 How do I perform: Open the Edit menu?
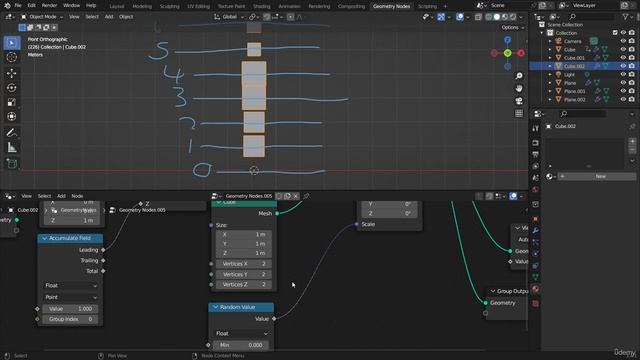31,6
